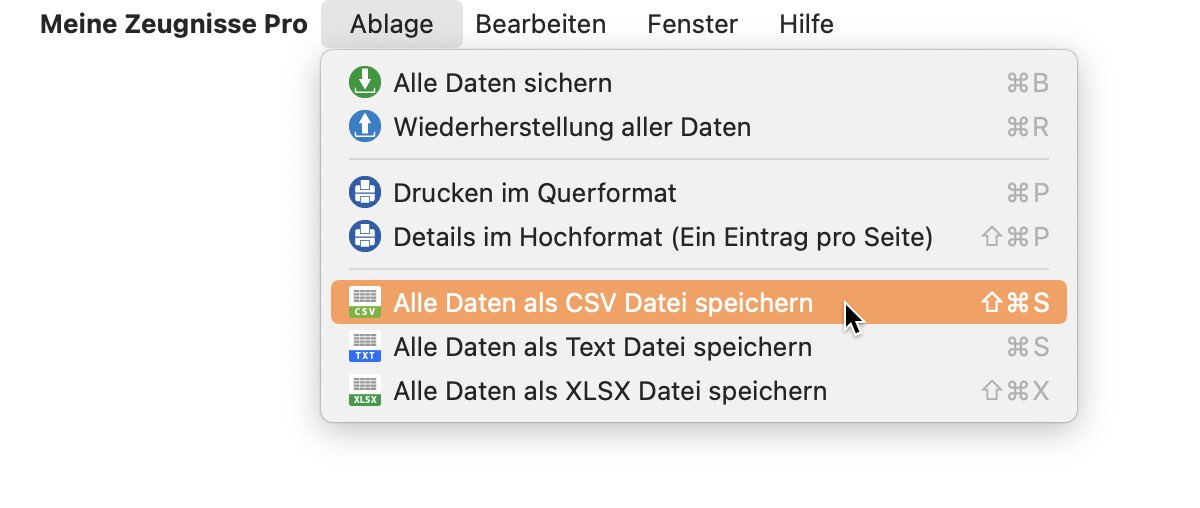Choose Alle Daten als CSV Datei speichern
Image resolution: width=1200 pixels, height=508 pixels.
click(698, 302)
